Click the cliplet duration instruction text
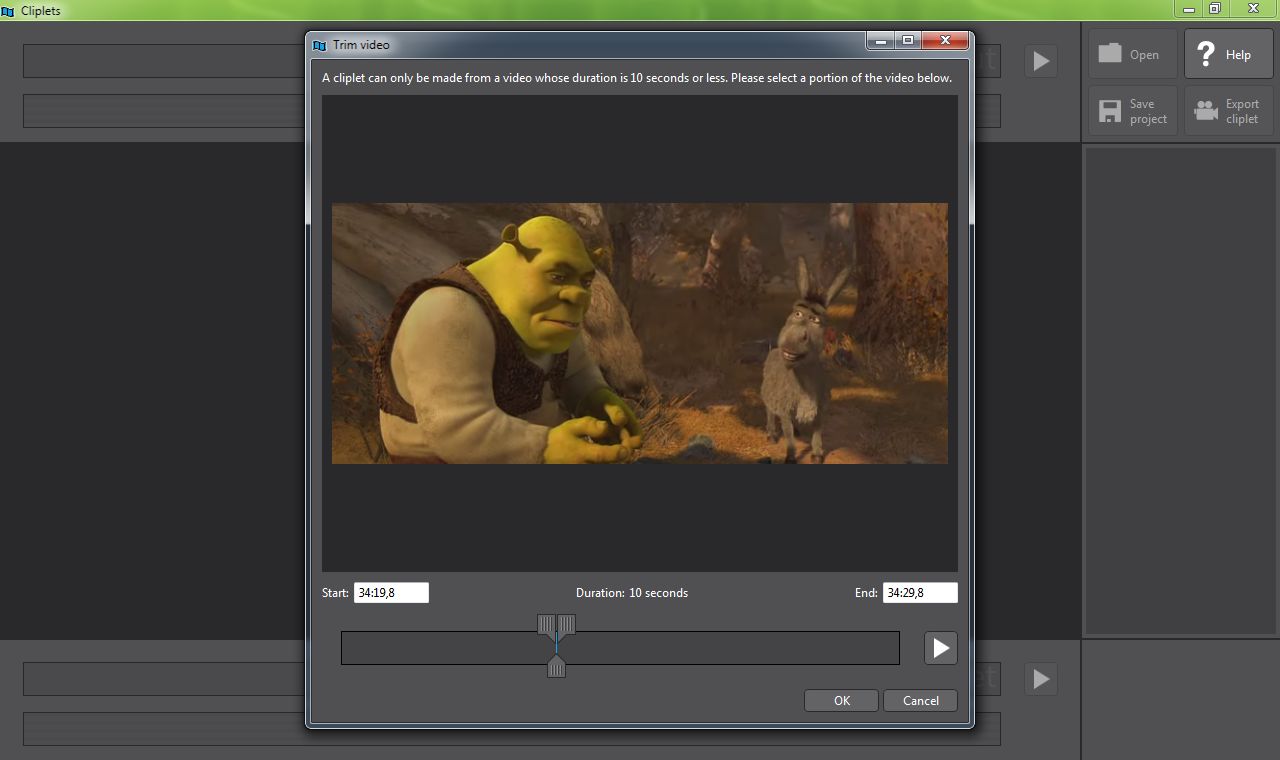The width and height of the screenshot is (1280, 760). coord(637,78)
